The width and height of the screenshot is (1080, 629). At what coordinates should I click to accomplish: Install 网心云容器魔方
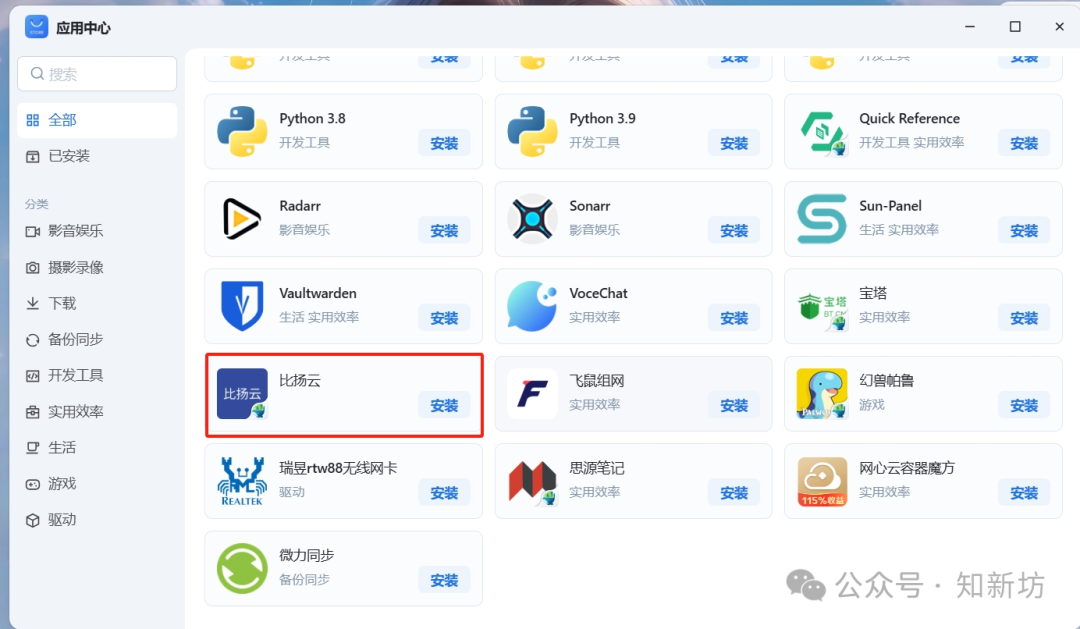point(1024,493)
